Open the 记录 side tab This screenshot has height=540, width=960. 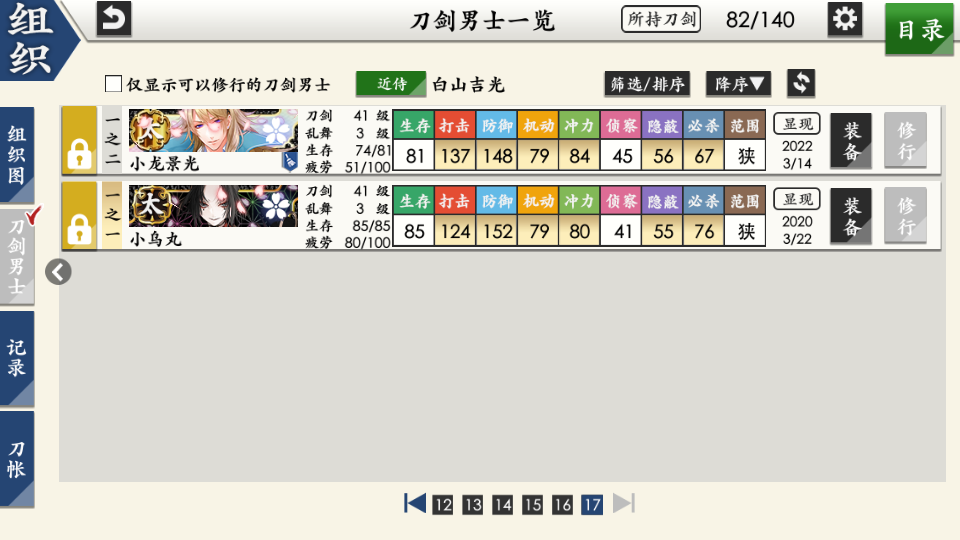[17, 357]
